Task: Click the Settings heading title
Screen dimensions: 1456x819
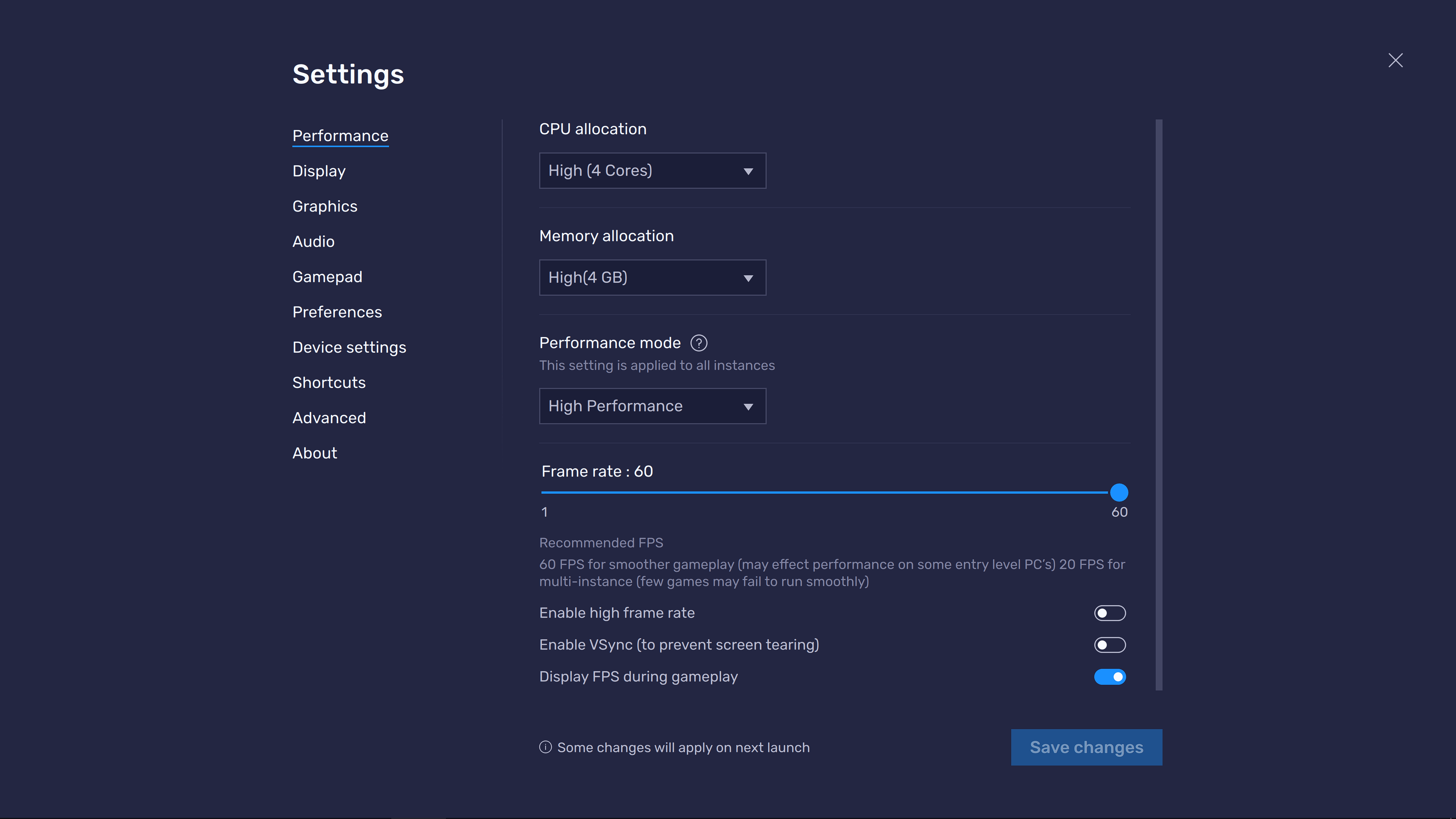Action: pyautogui.click(x=348, y=75)
